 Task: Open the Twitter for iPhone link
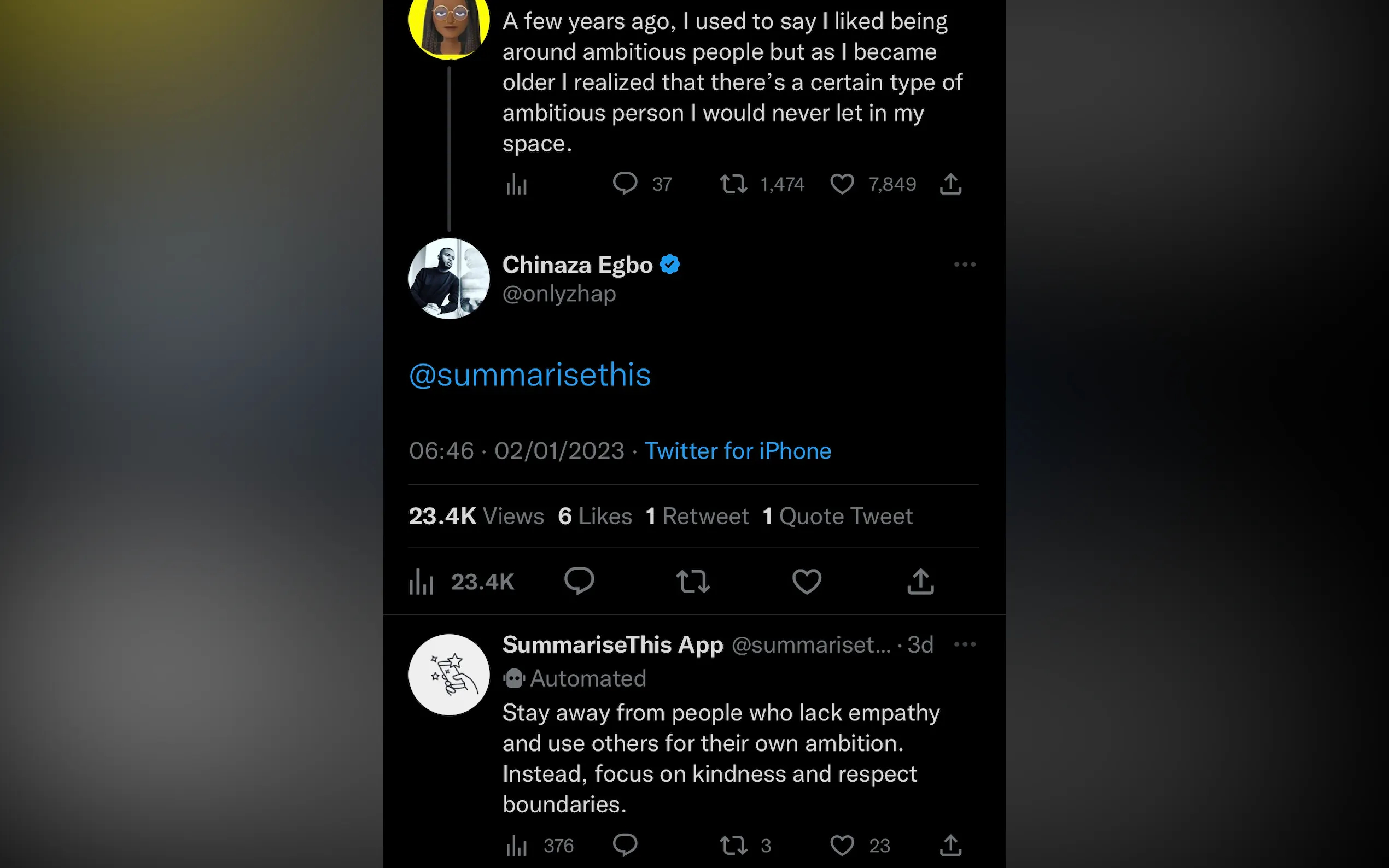point(737,451)
